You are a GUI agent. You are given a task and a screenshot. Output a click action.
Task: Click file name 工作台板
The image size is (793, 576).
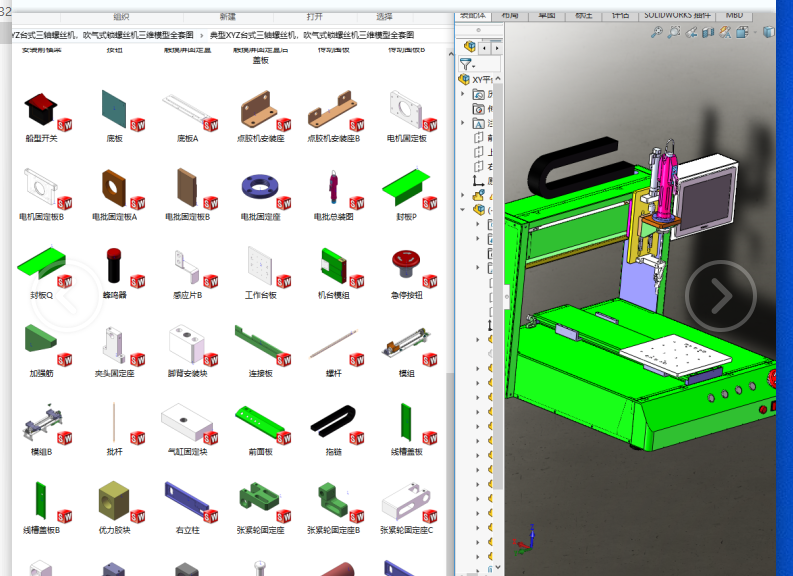[260, 295]
